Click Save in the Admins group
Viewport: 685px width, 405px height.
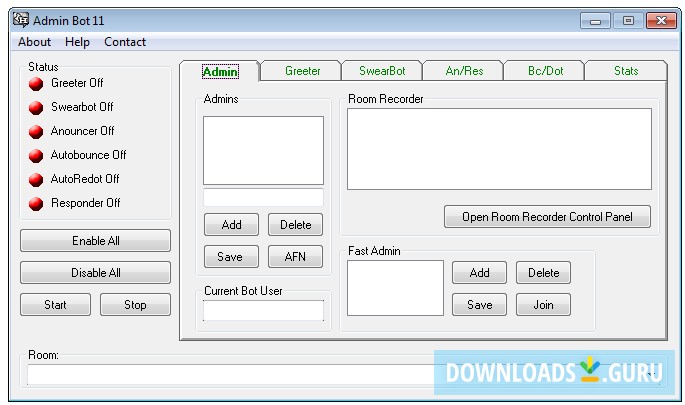[231, 256]
